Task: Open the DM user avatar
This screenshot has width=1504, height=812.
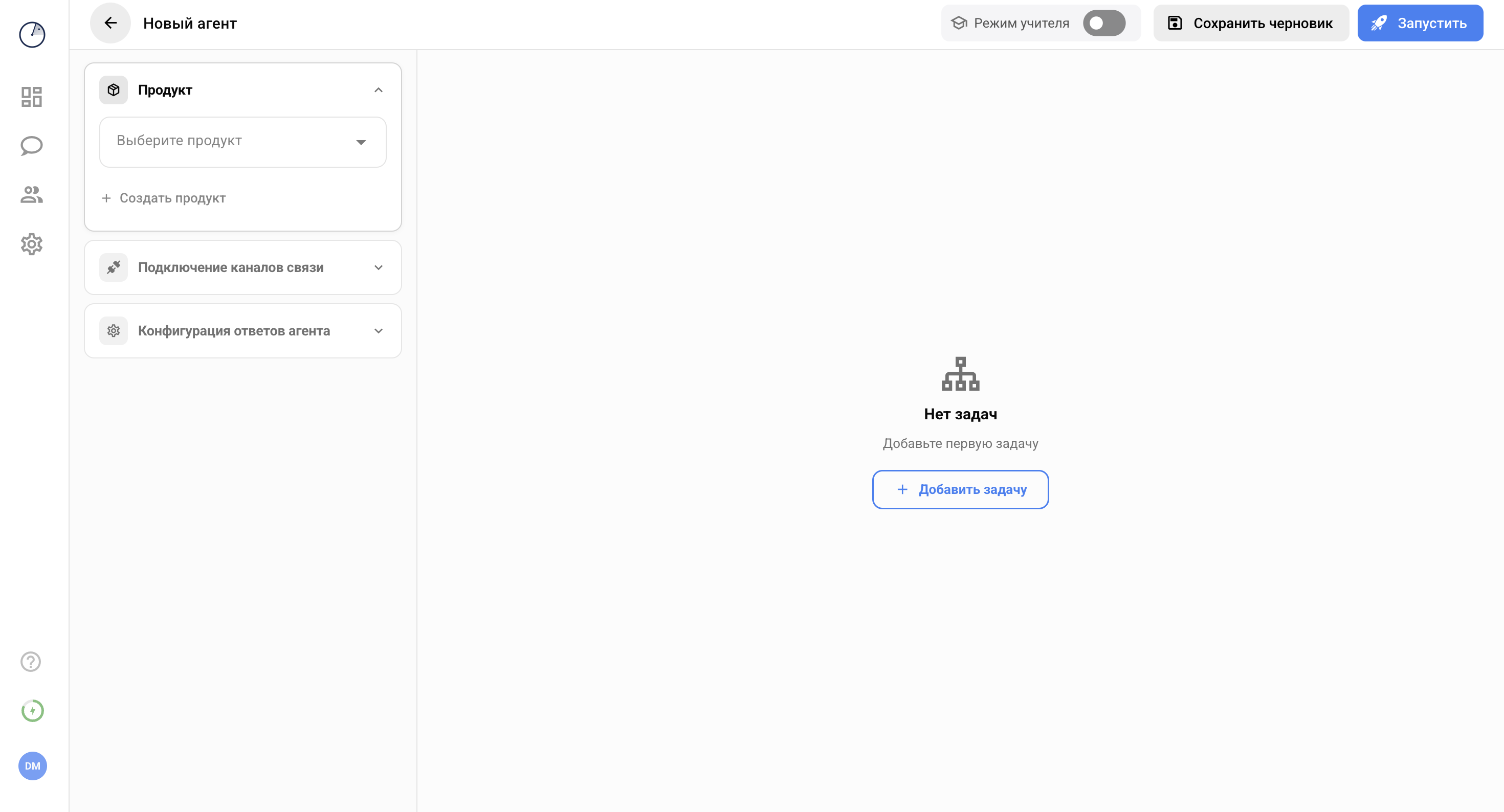Action: coord(33,765)
